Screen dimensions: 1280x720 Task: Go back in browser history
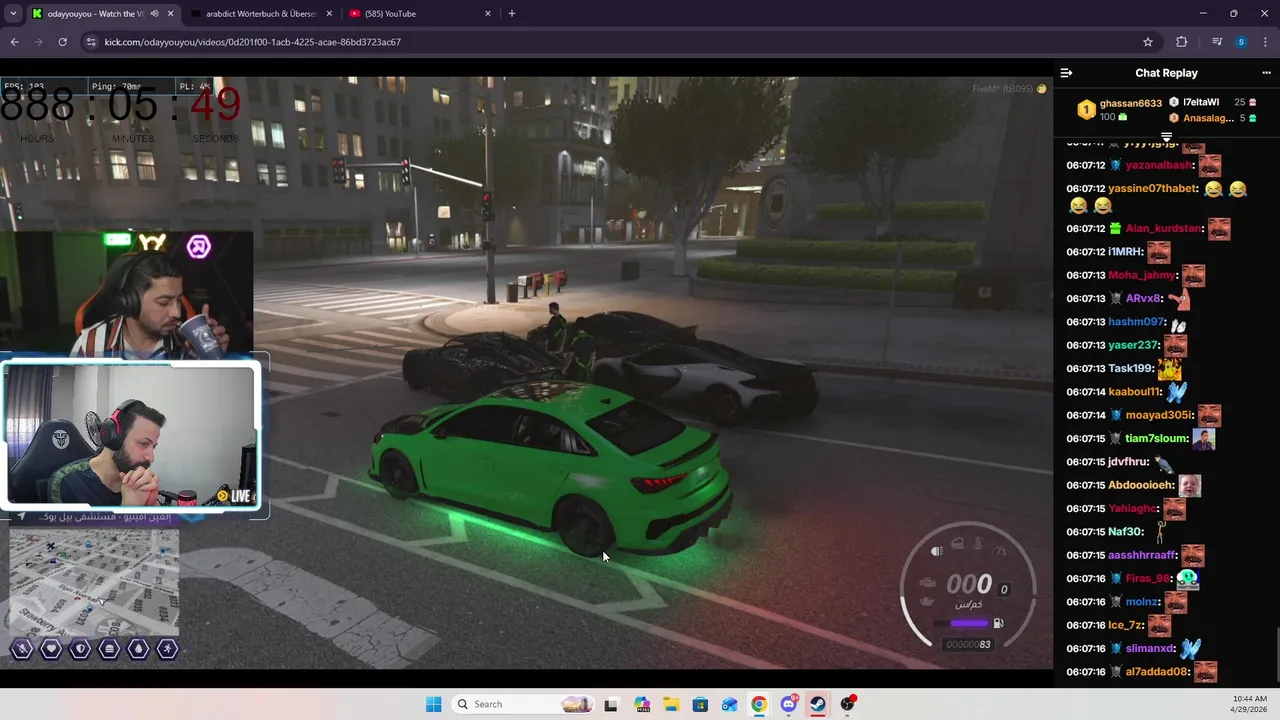click(14, 42)
